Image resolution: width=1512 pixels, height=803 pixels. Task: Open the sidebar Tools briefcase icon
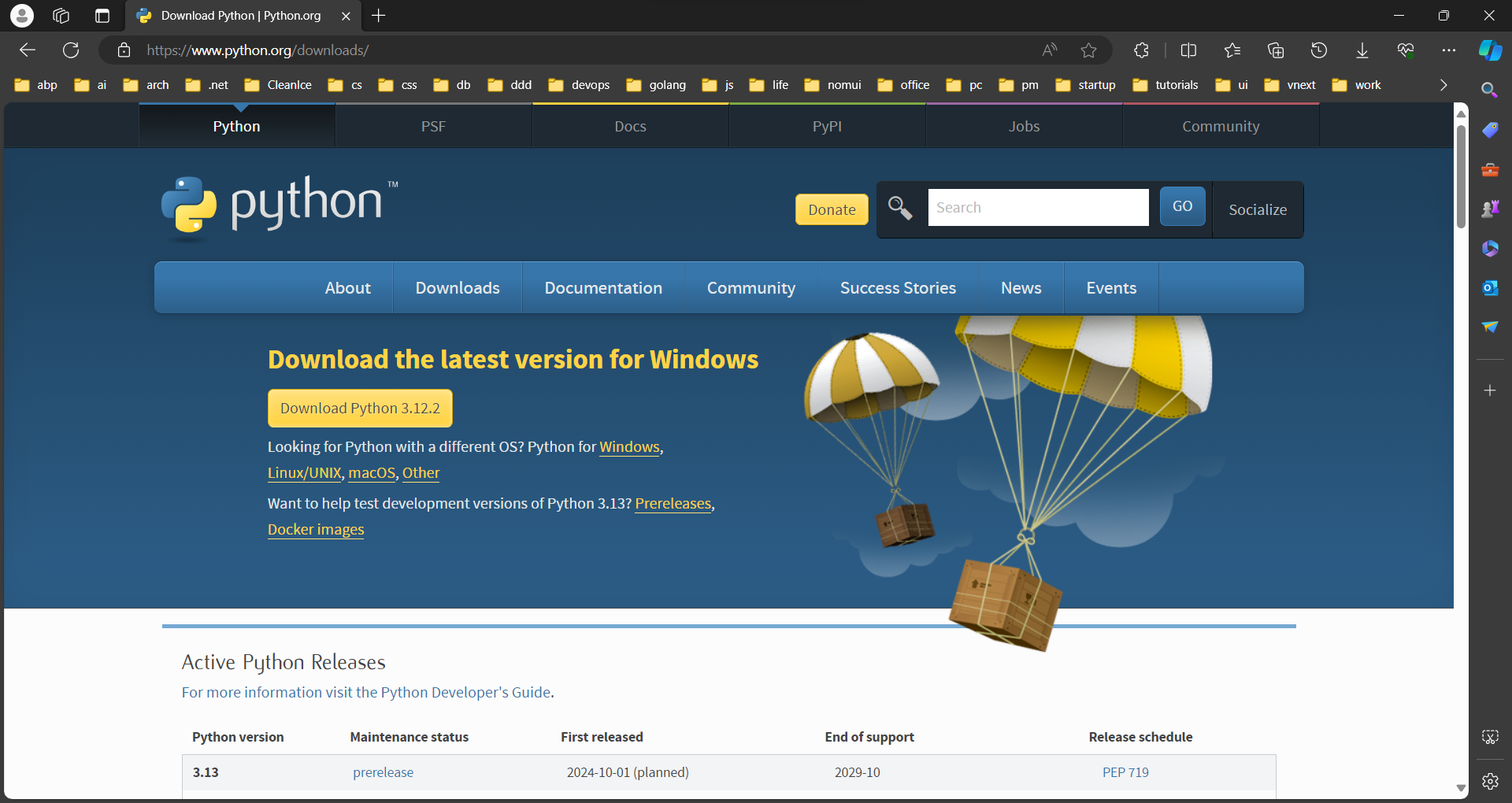pos(1490,169)
